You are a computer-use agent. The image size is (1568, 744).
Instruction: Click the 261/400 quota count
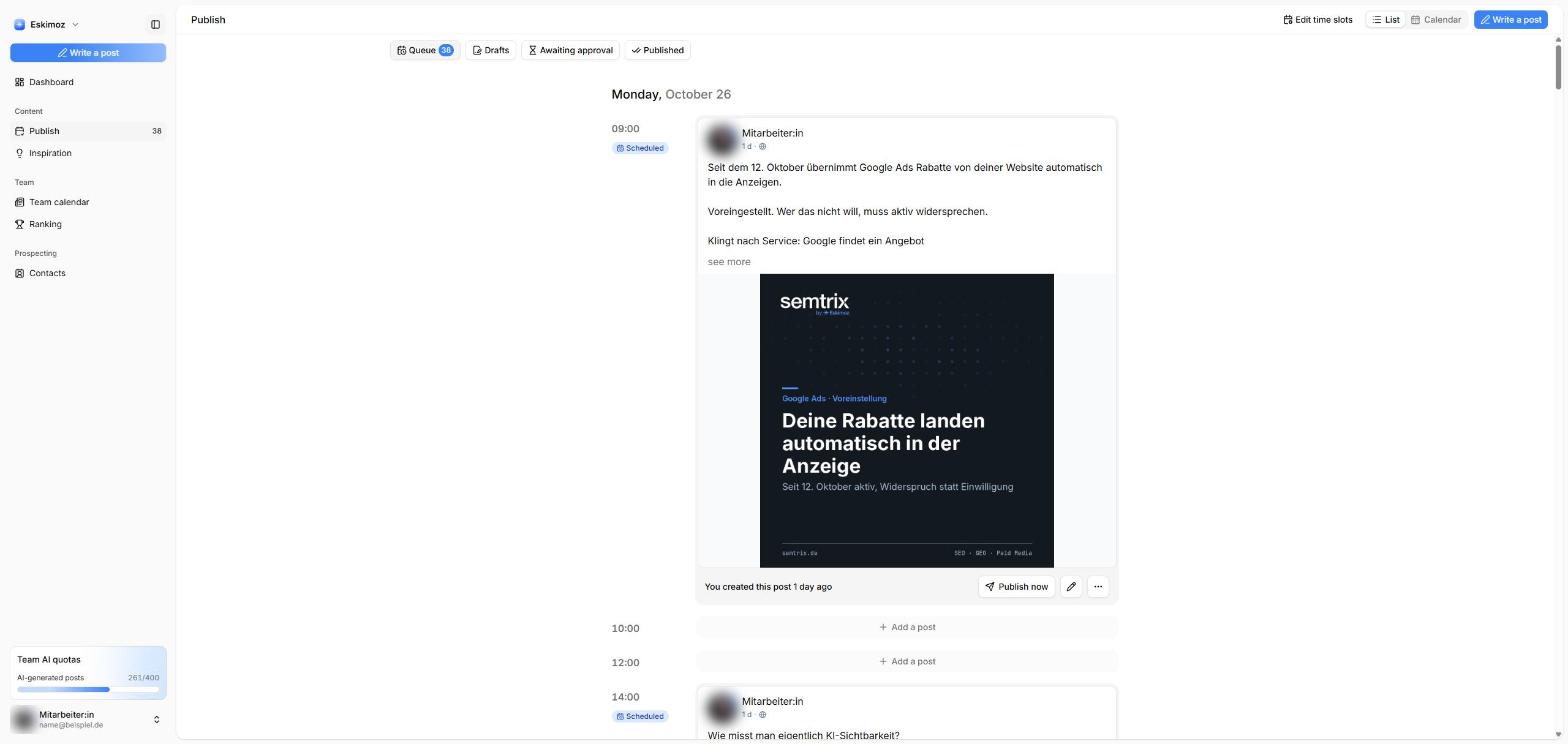(143, 678)
